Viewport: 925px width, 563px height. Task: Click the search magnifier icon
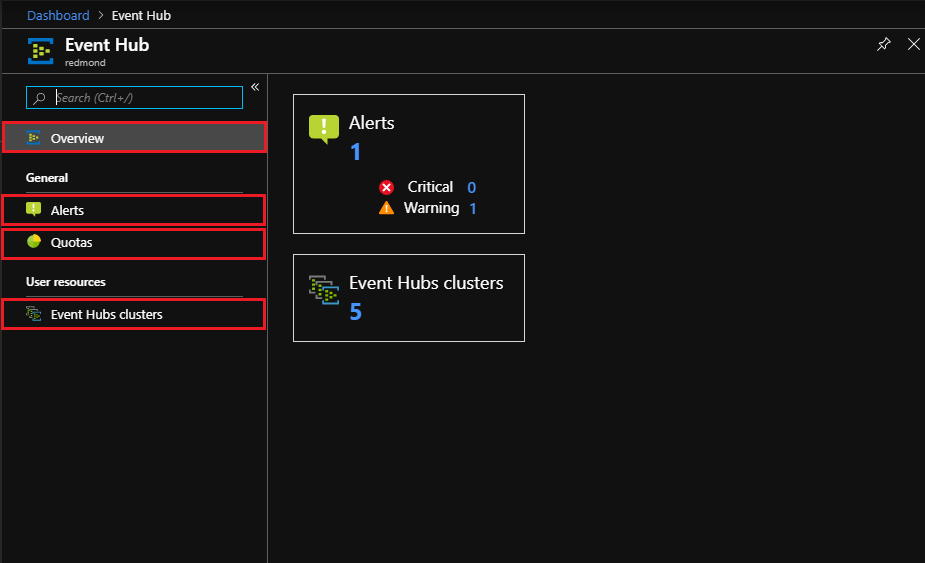coord(39,98)
